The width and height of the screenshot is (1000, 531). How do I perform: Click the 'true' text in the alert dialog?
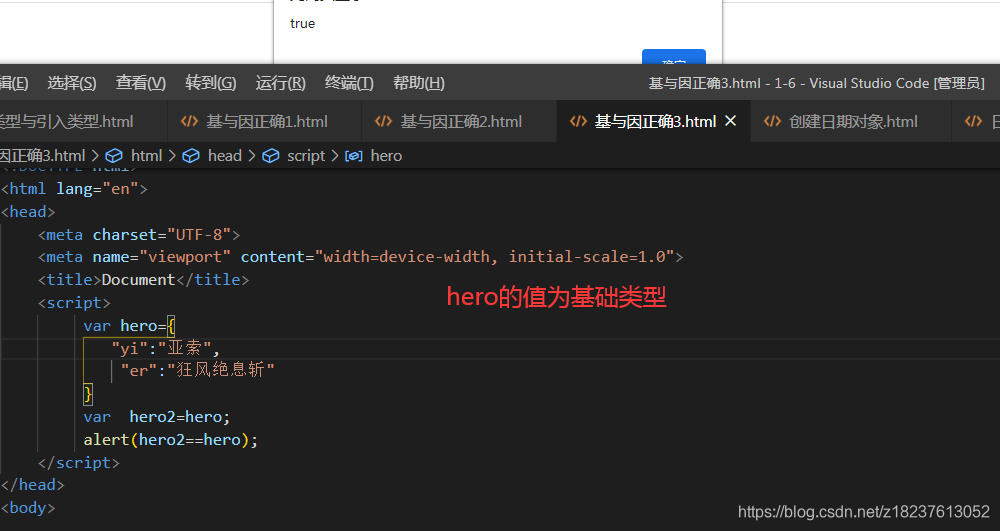(302, 24)
